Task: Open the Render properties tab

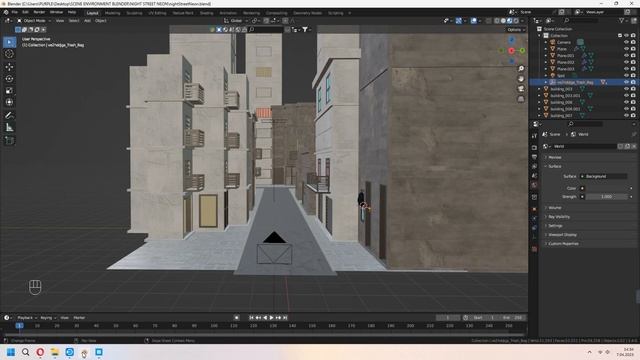Action: pyautogui.click(x=534, y=147)
